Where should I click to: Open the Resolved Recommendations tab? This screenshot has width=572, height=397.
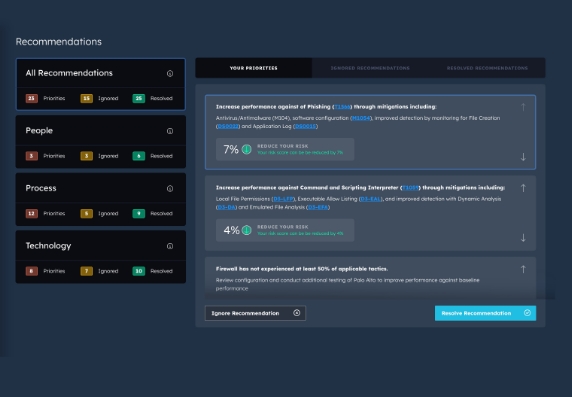(x=487, y=68)
